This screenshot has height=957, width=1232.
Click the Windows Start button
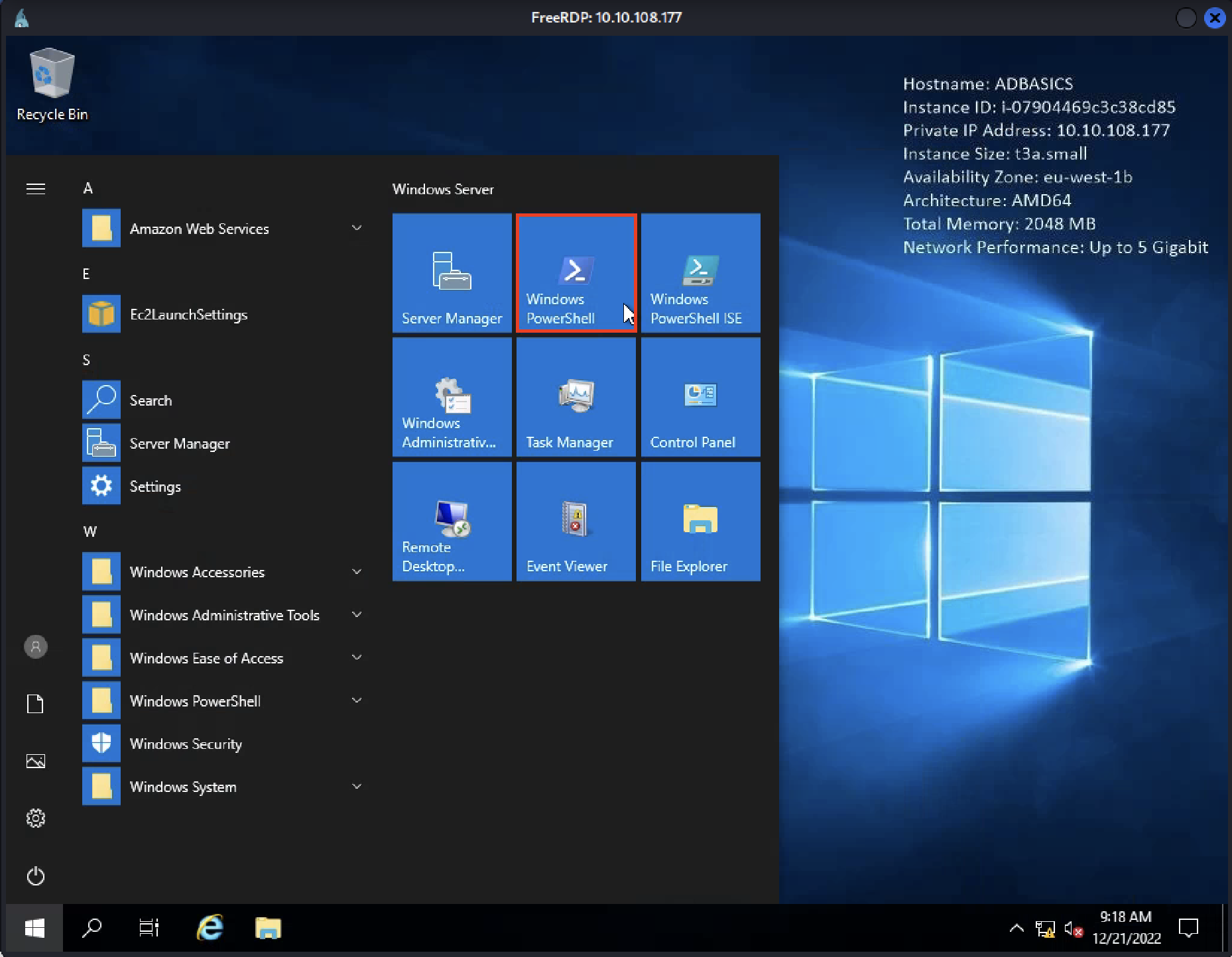coord(34,928)
